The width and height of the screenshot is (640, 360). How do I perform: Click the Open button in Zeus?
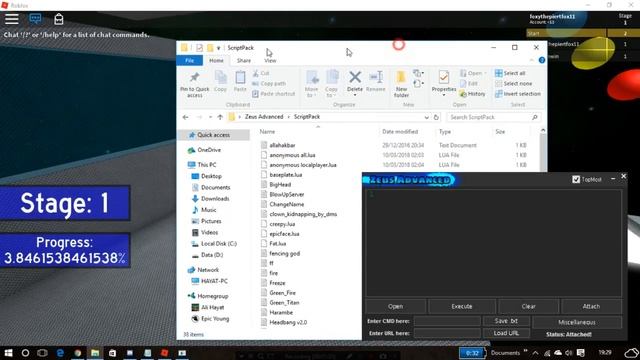coord(396,306)
